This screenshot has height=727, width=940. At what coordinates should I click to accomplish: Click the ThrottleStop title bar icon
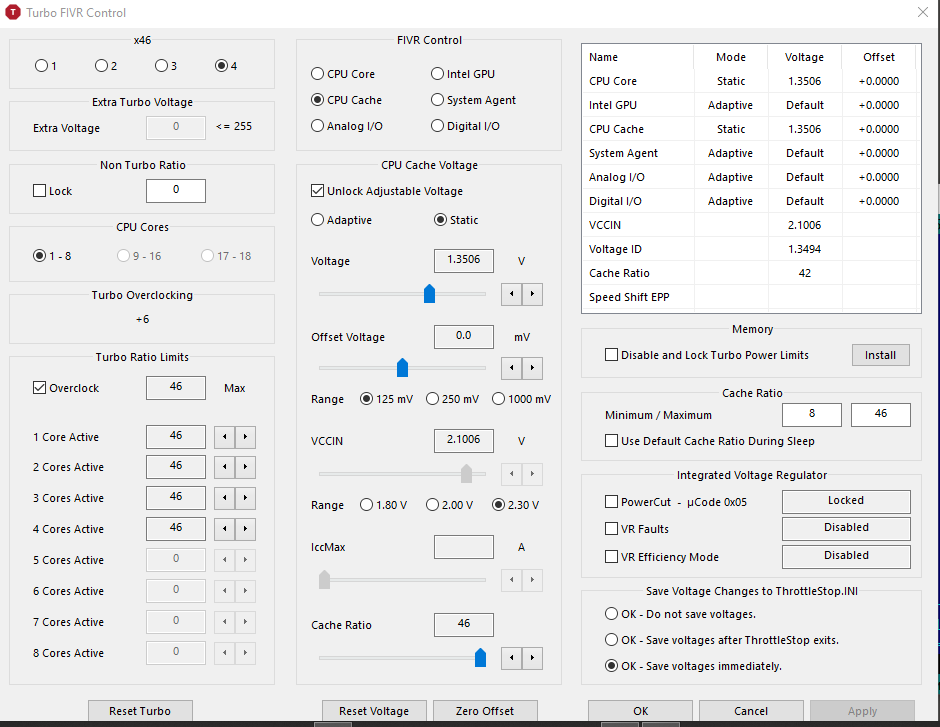coord(13,13)
